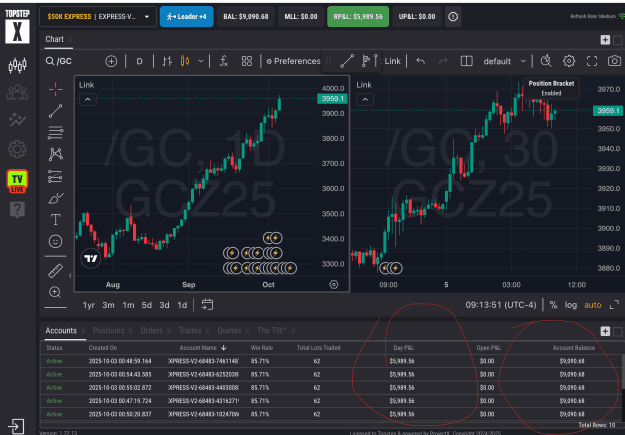Screen dimensions: 625x435
Task: Open the D interval selector
Action: 140,61
